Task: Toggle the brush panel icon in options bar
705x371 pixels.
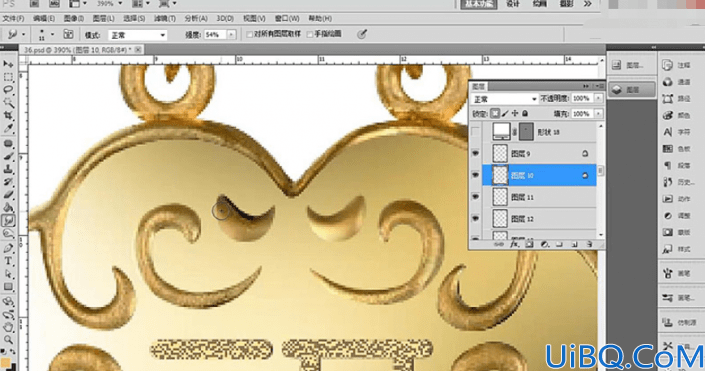Action: tap(68, 34)
